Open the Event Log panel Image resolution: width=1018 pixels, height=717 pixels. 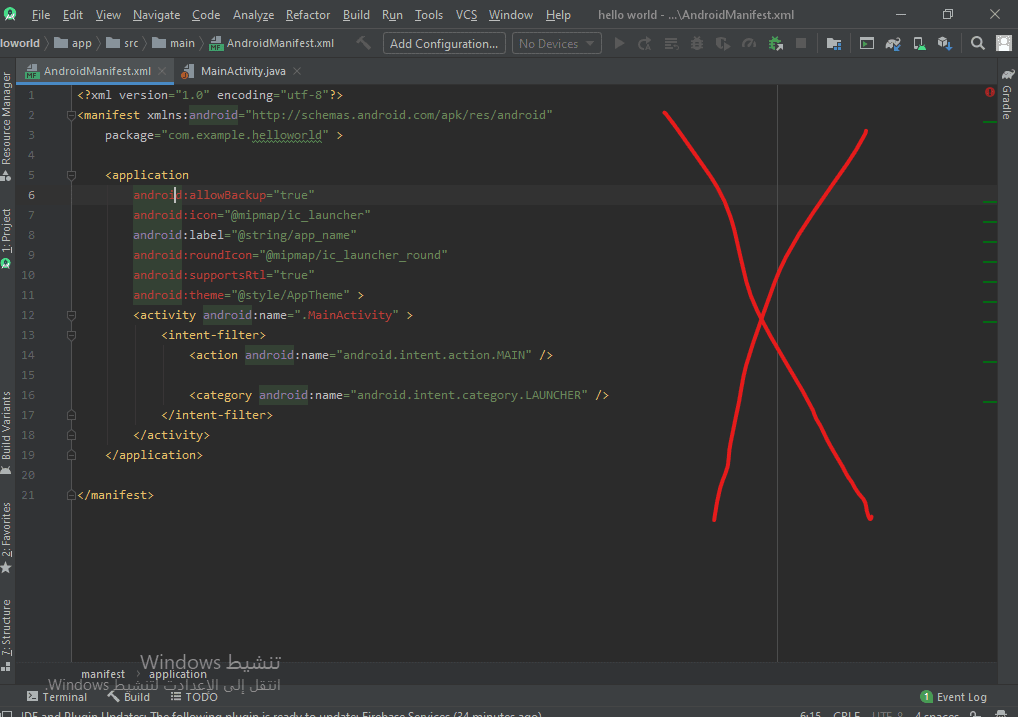coord(954,697)
